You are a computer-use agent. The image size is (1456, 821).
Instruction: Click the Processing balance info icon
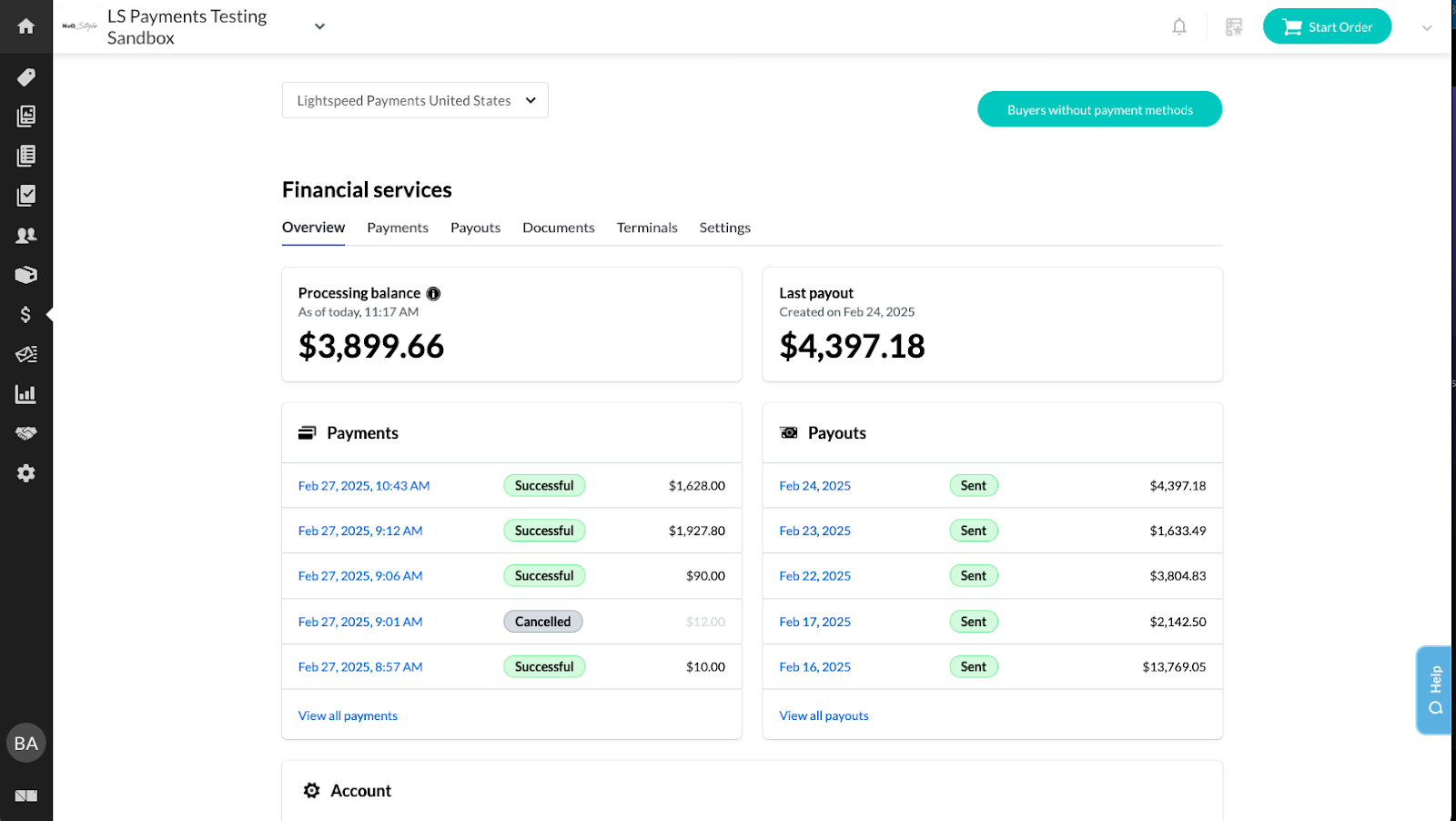coord(433,293)
